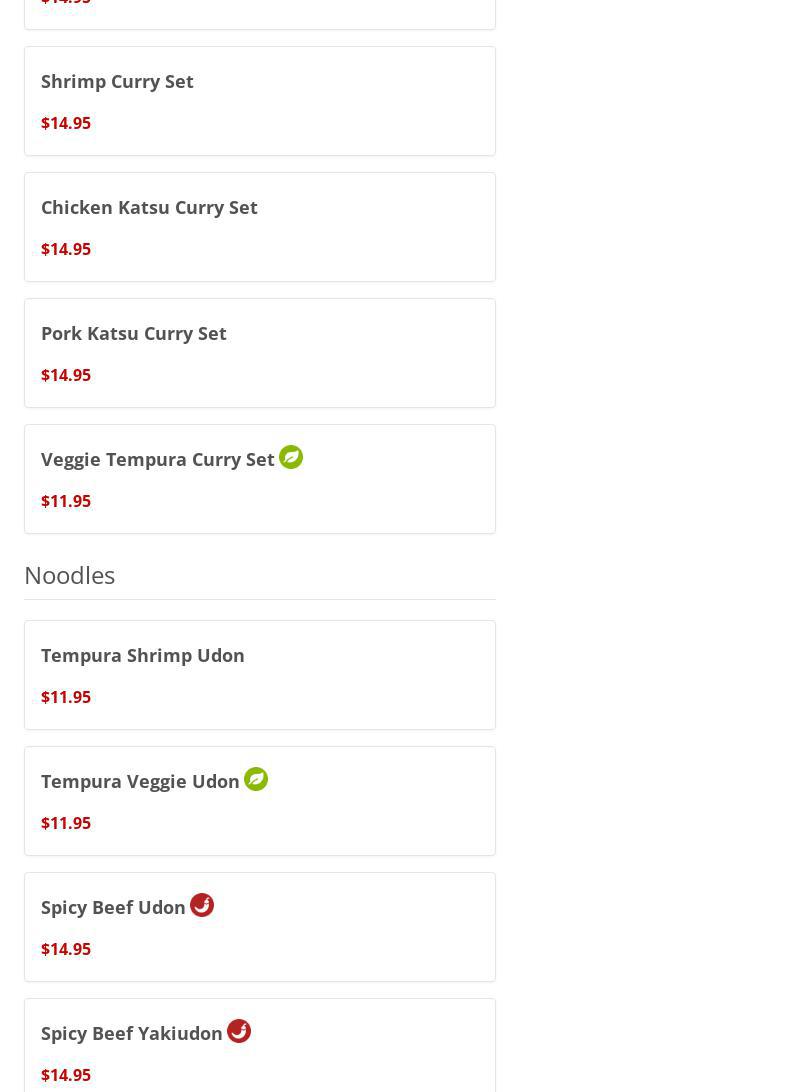Click the spicy chili icon beside Spicy Beef Udon
This screenshot has height=1092, width=785.
(x=202, y=905)
